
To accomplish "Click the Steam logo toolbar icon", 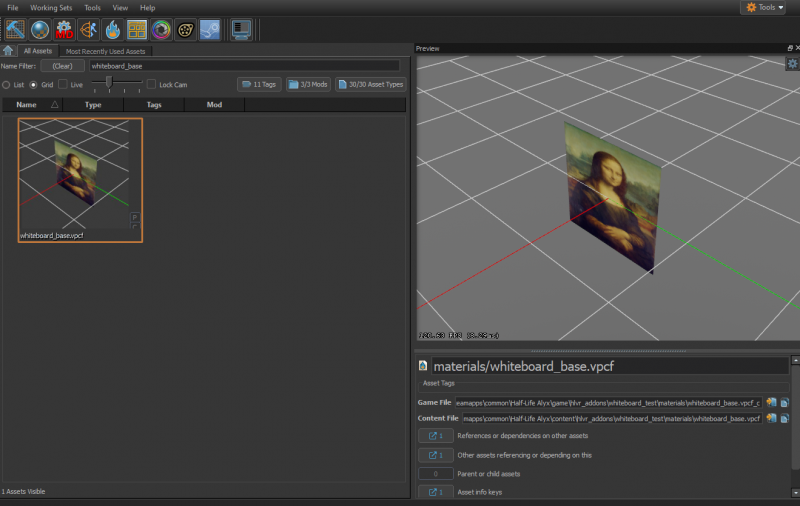I will [x=210, y=30].
